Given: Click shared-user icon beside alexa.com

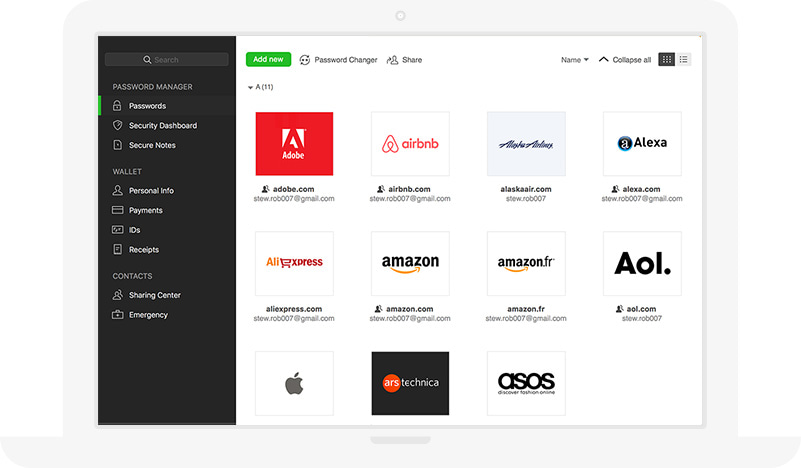Looking at the screenshot, I should 616,189.
